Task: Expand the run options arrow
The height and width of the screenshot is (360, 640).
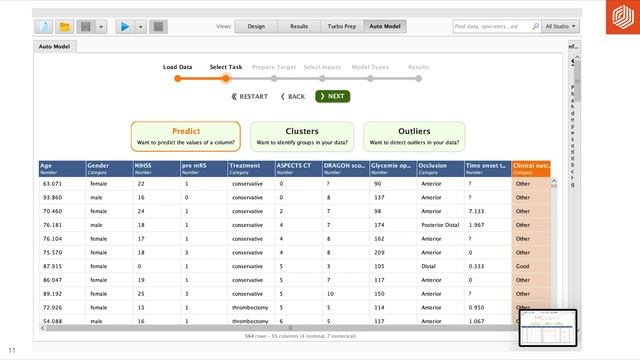Action: tap(141, 27)
